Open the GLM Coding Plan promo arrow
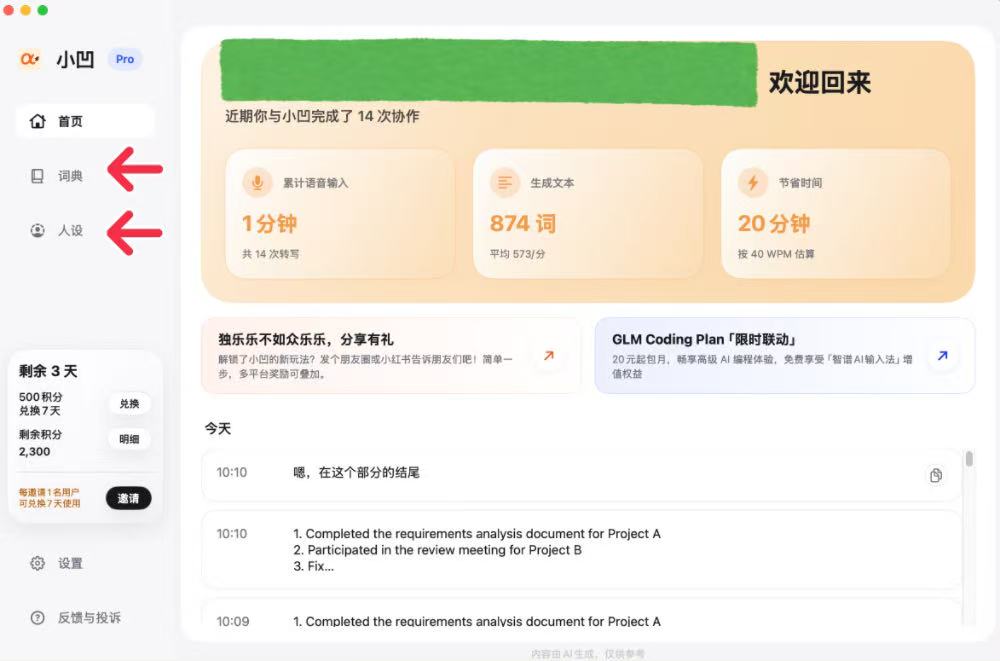 pos(941,354)
